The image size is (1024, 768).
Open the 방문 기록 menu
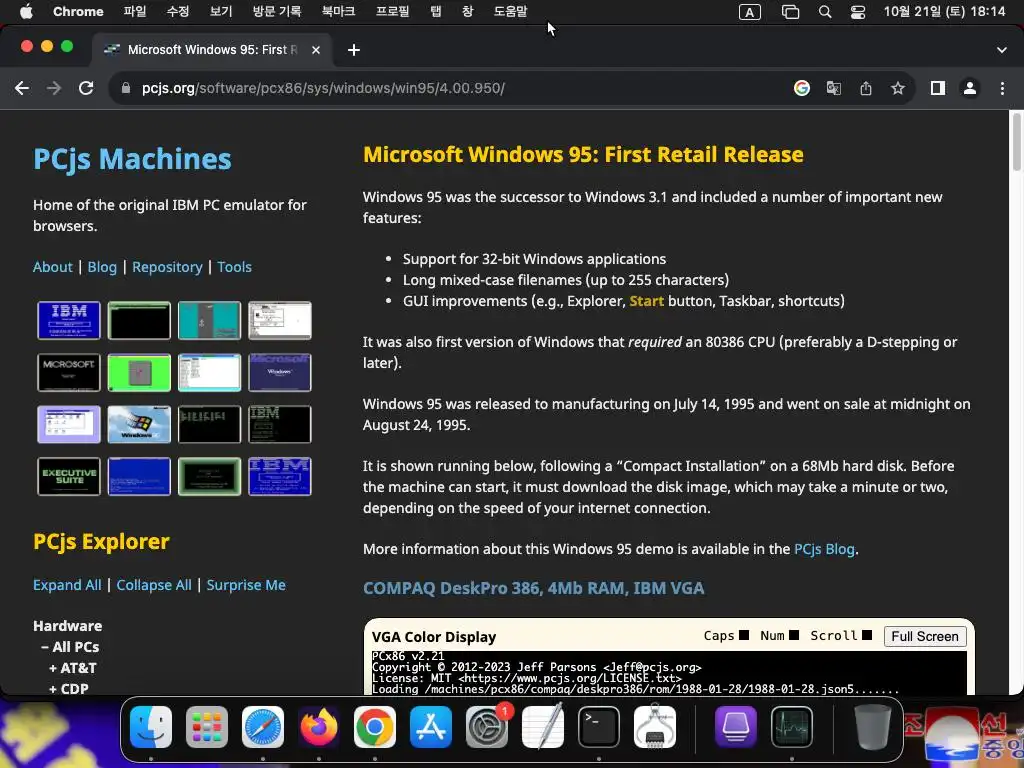coord(277,11)
